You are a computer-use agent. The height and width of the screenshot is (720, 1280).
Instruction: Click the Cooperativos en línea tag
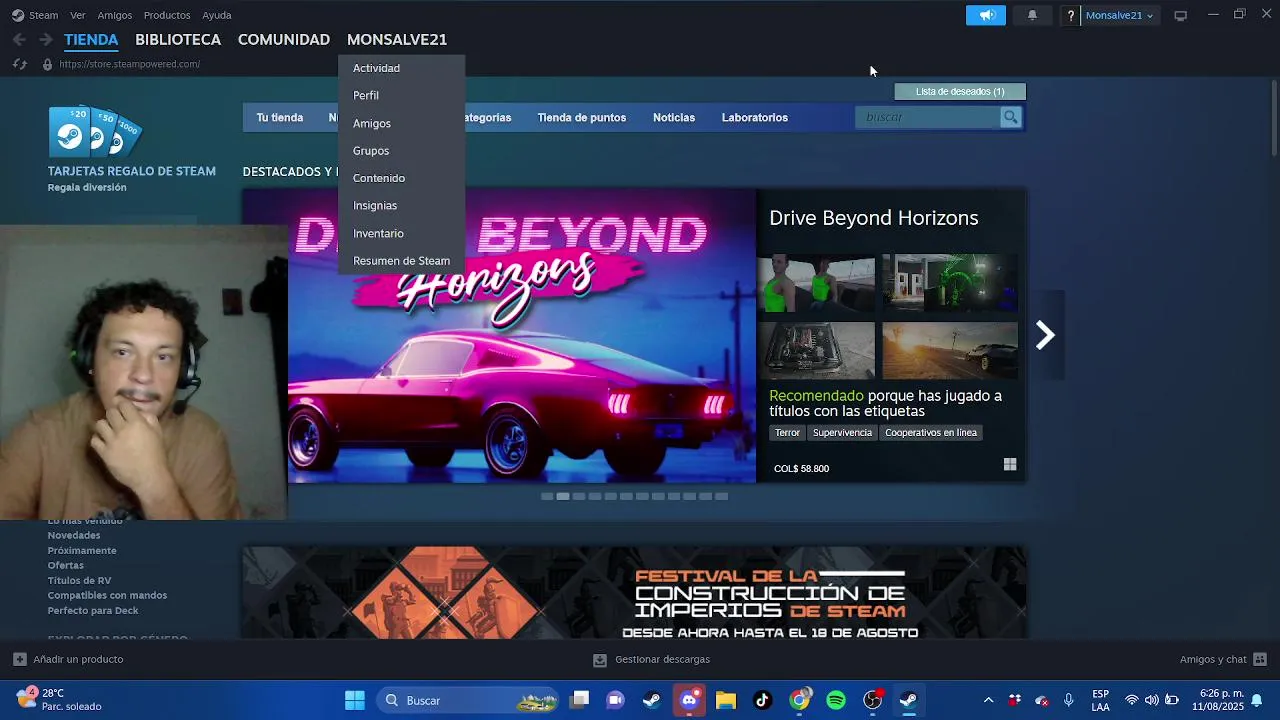click(x=931, y=432)
